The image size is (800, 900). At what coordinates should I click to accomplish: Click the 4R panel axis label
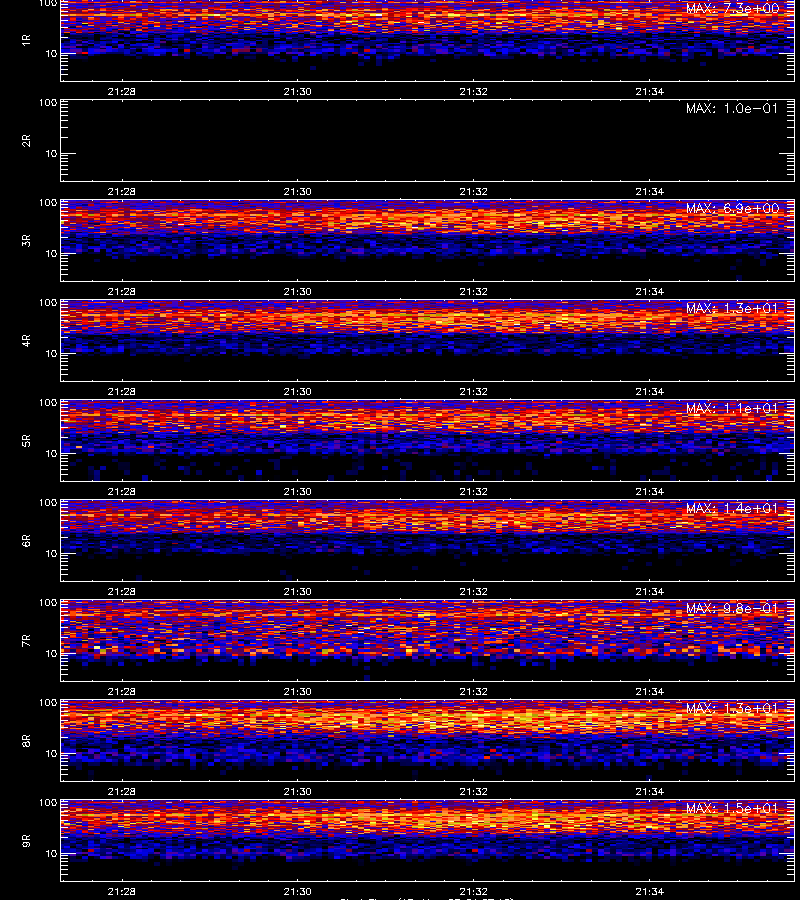click(26, 340)
